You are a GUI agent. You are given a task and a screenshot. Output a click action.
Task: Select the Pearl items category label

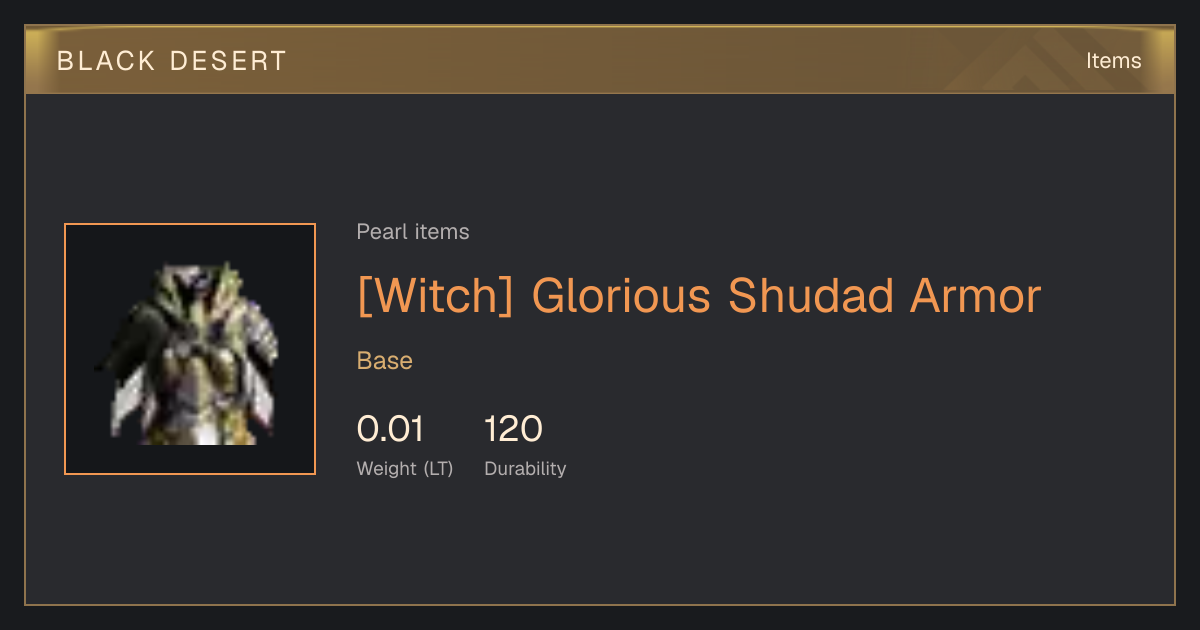413,232
